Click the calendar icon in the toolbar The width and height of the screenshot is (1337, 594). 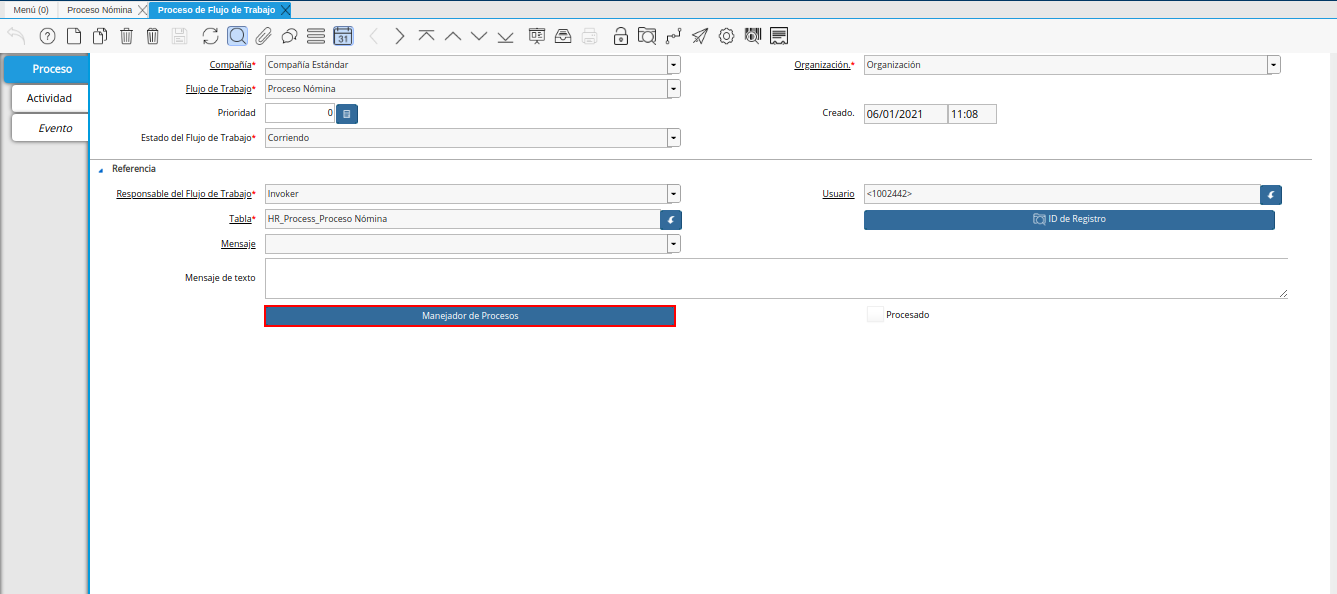click(342, 37)
